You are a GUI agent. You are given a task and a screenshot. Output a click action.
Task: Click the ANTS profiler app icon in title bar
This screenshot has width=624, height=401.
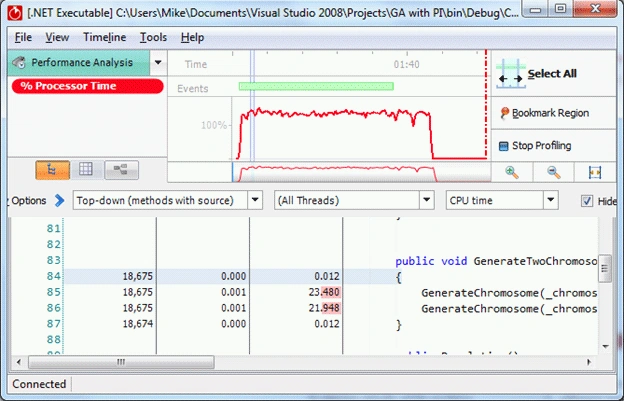click(15, 13)
